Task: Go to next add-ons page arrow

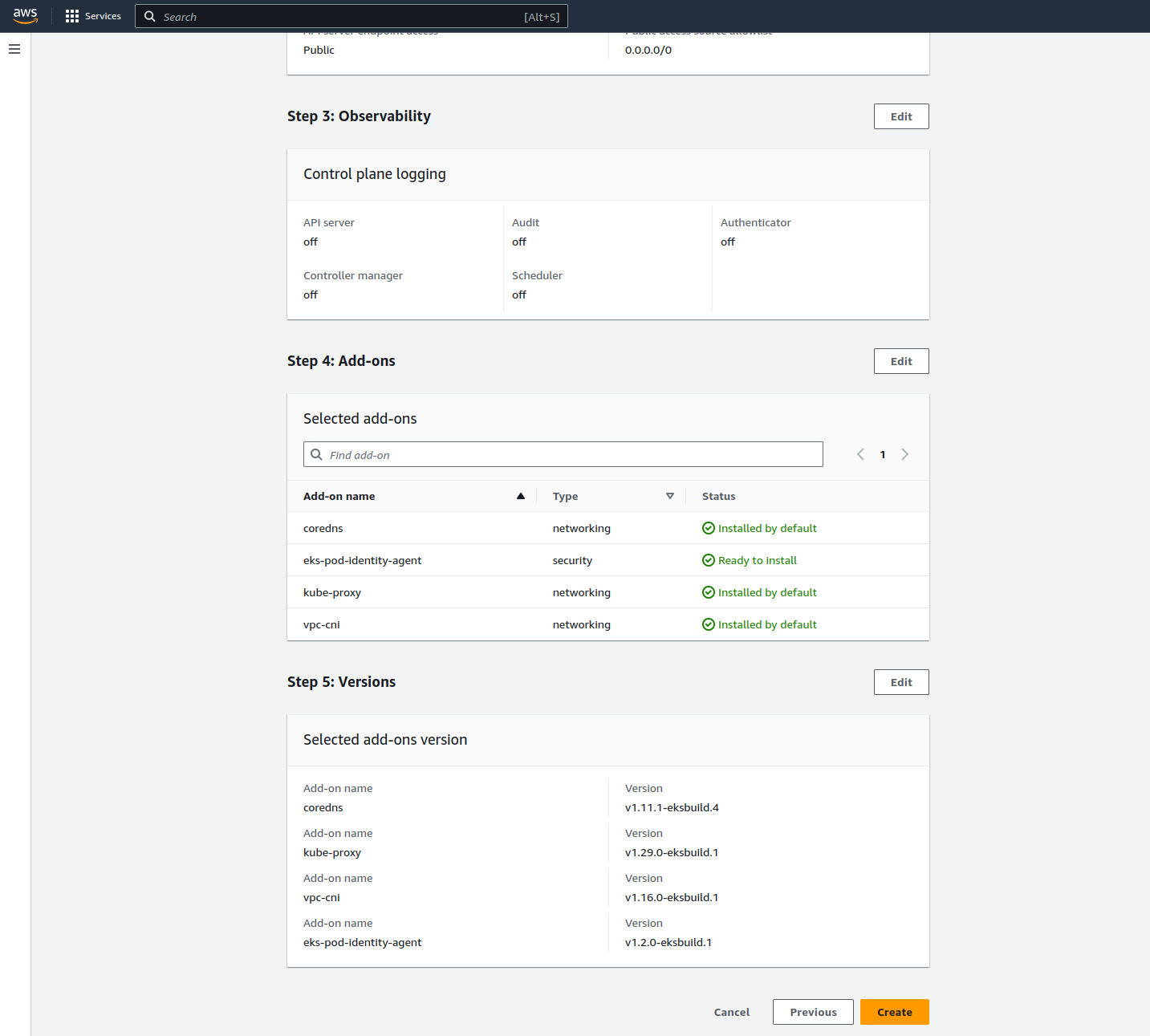Action: point(904,454)
